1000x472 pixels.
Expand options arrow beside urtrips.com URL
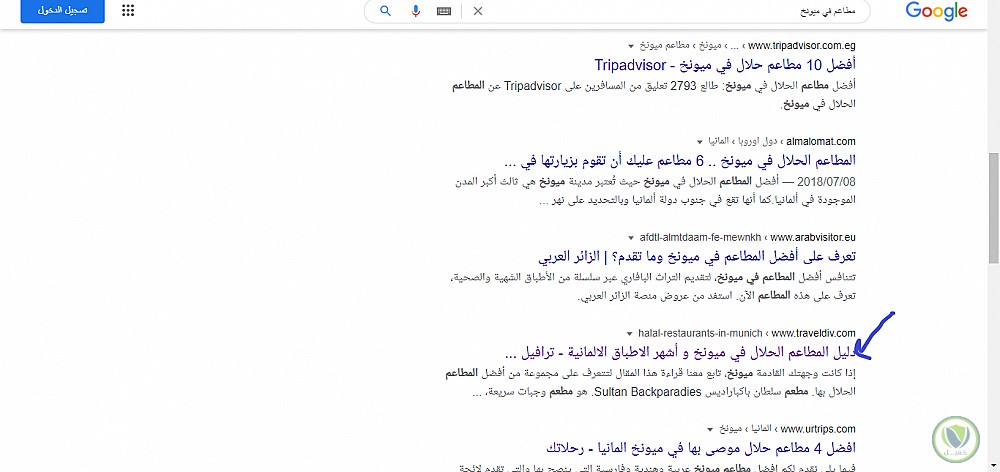point(710,429)
